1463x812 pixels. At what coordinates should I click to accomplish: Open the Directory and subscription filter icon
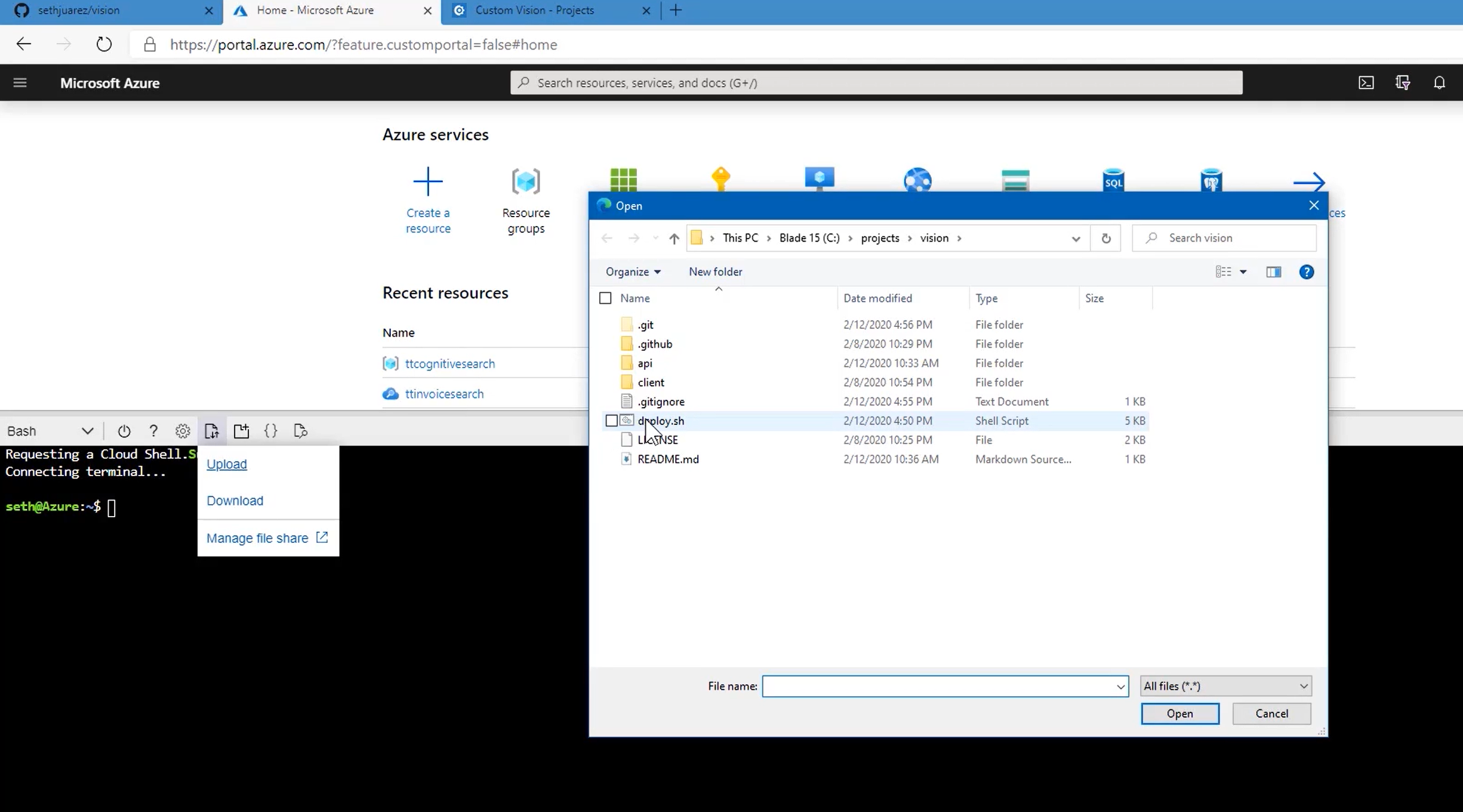(x=1403, y=83)
